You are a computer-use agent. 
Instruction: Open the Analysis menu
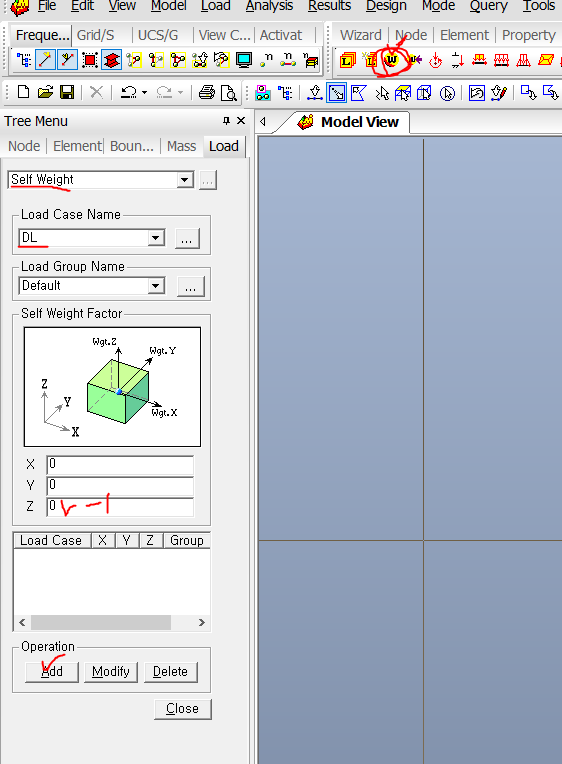tap(269, 6)
